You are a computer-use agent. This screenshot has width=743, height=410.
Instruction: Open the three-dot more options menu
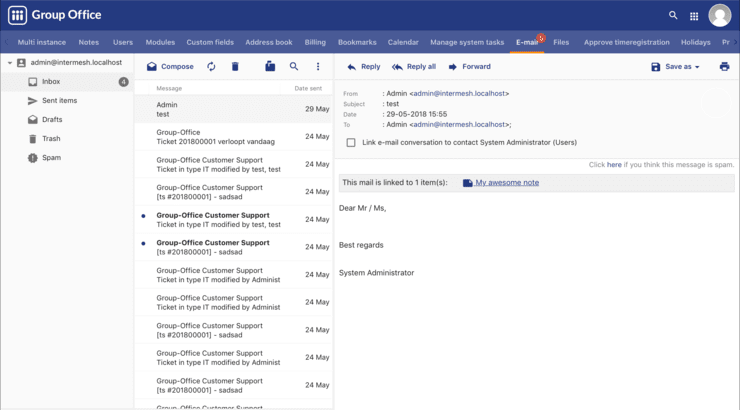point(318,67)
